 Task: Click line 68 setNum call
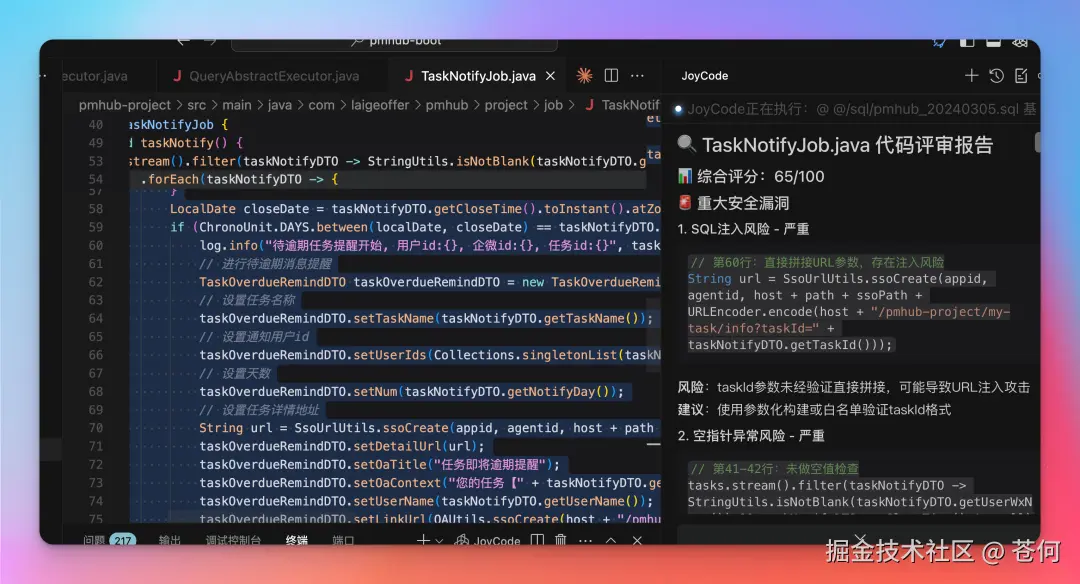click(x=411, y=392)
